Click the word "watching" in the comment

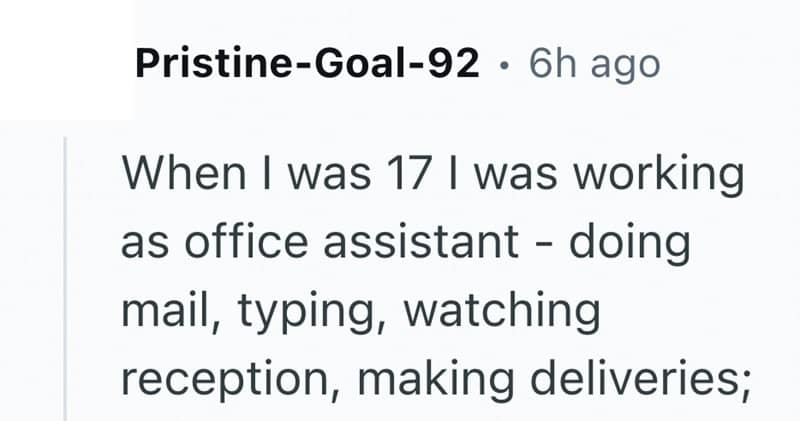point(490,312)
